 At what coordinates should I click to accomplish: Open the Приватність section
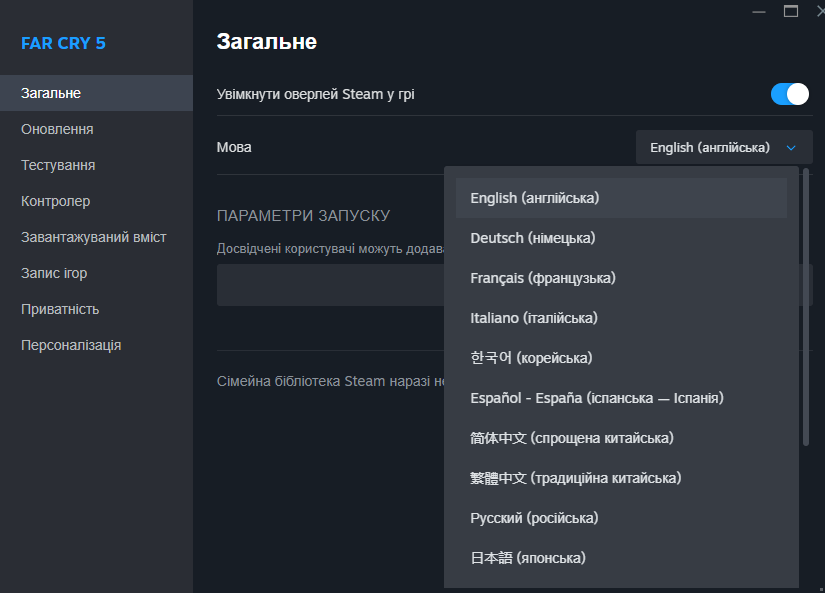[96, 309]
